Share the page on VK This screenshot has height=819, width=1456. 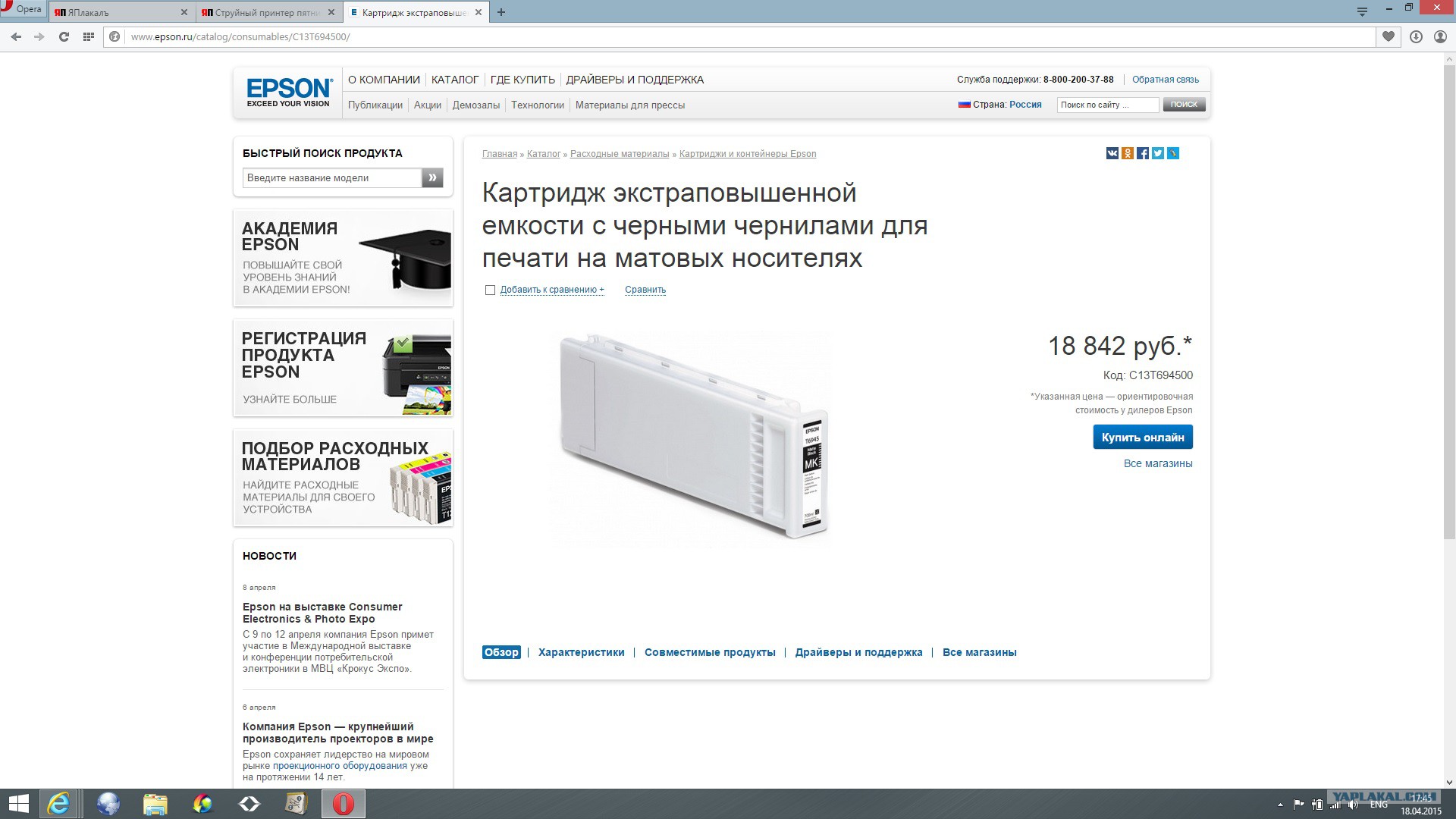click(x=1112, y=153)
